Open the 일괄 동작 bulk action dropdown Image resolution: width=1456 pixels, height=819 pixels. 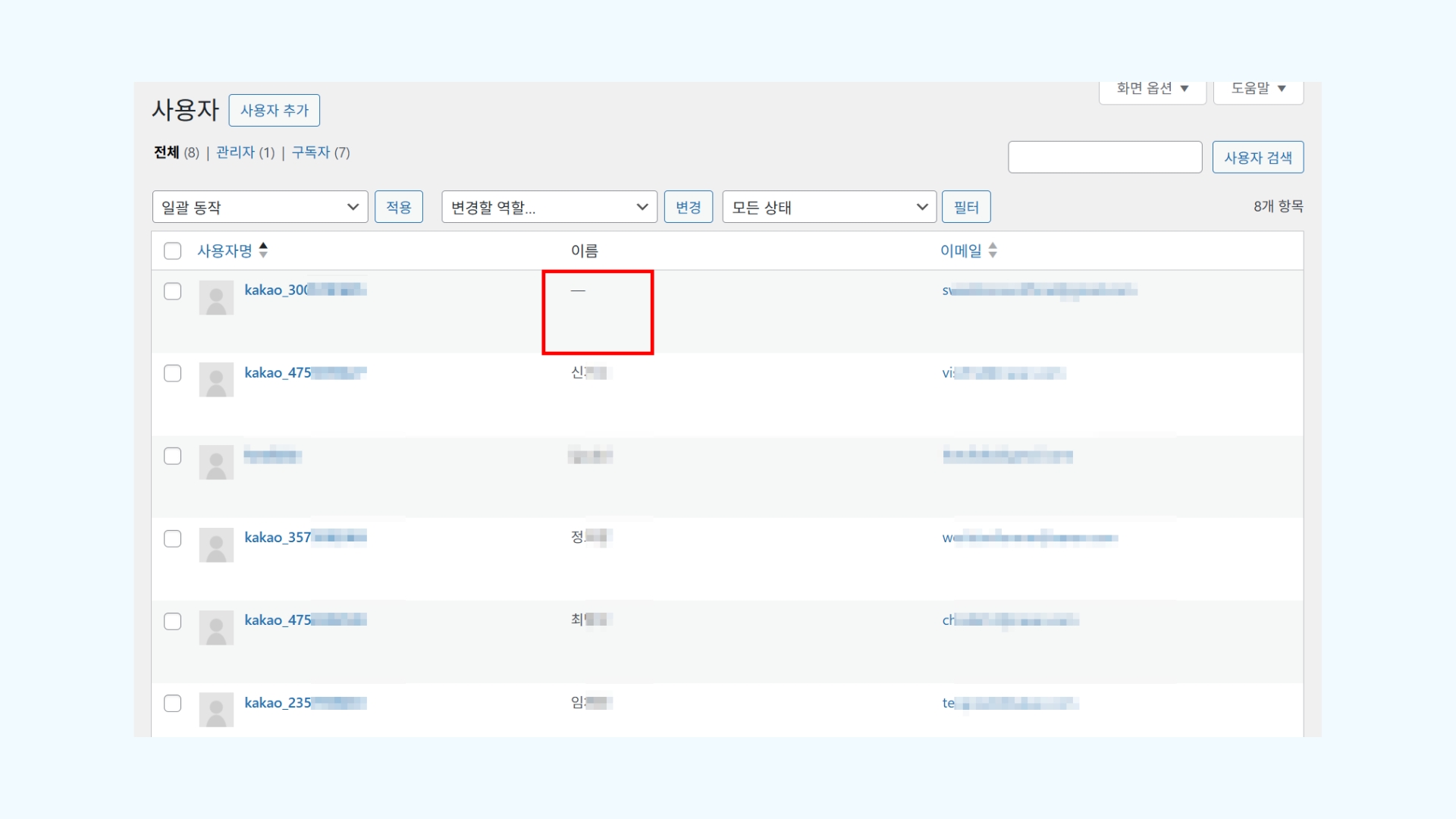(x=259, y=207)
